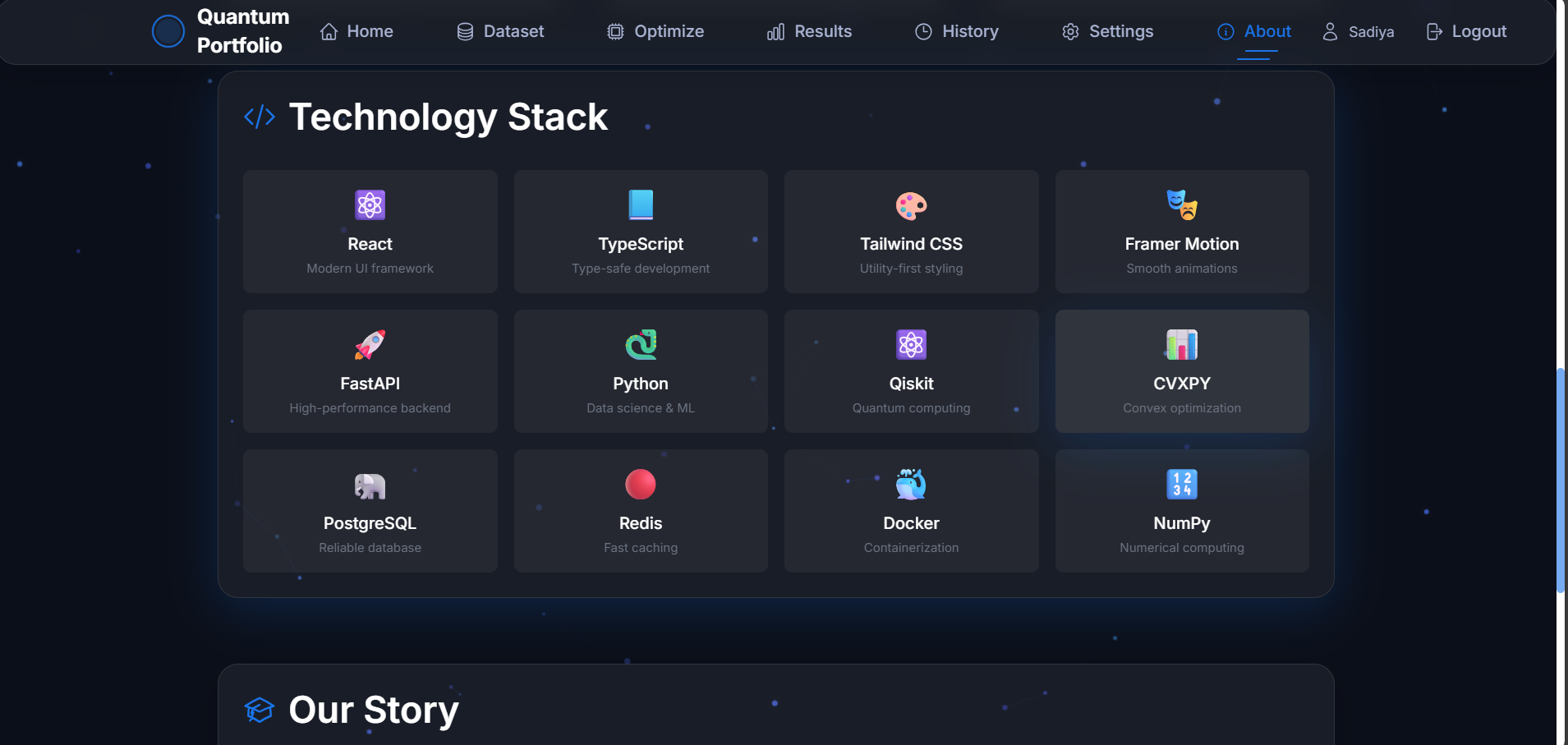
Task: Click the code brackets icon by Technology Stack
Action: pyautogui.click(x=260, y=117)
